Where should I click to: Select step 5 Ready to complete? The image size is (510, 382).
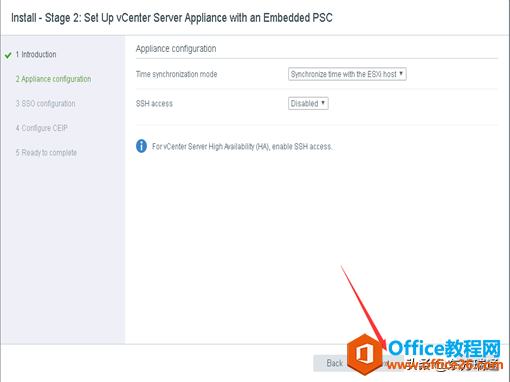coord(46,153)
